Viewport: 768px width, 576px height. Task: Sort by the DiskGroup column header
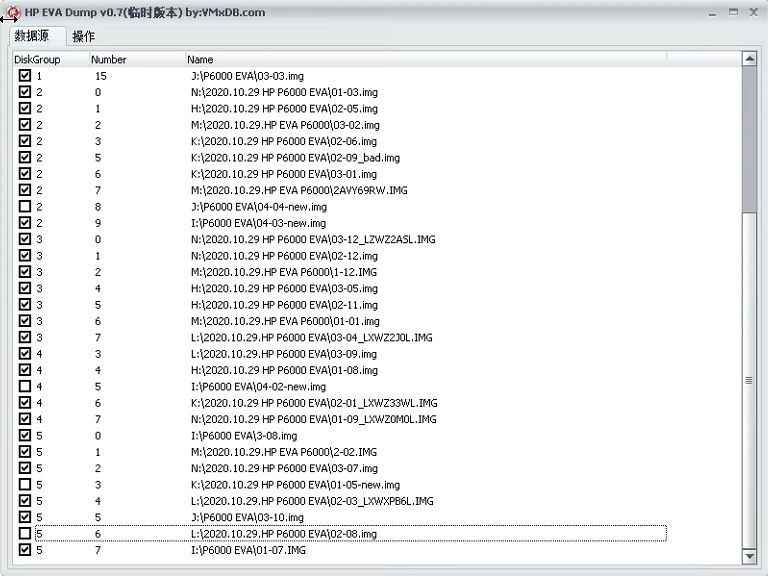[x=51, y=59]
